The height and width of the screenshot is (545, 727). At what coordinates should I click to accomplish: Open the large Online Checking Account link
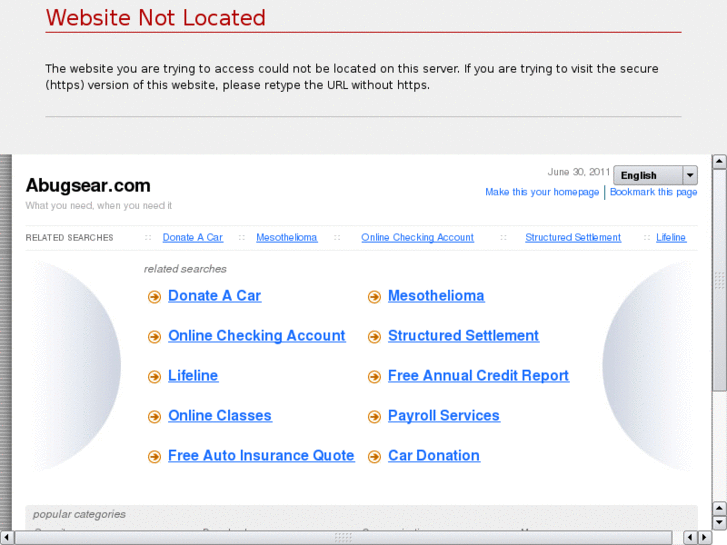pyautogui.click(x=256, y=335)
